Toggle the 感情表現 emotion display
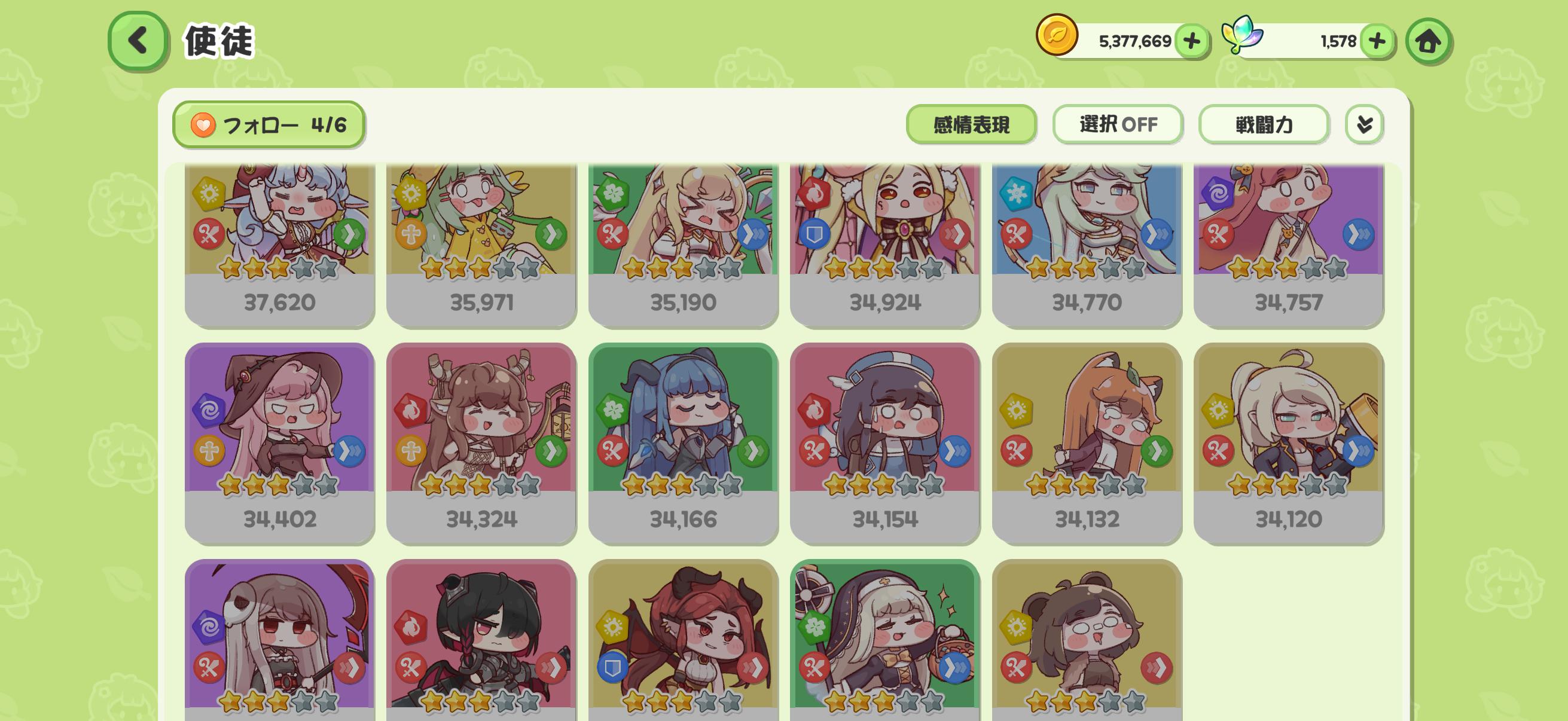This screenshot has width=1568, height=721. coord(971,125)
